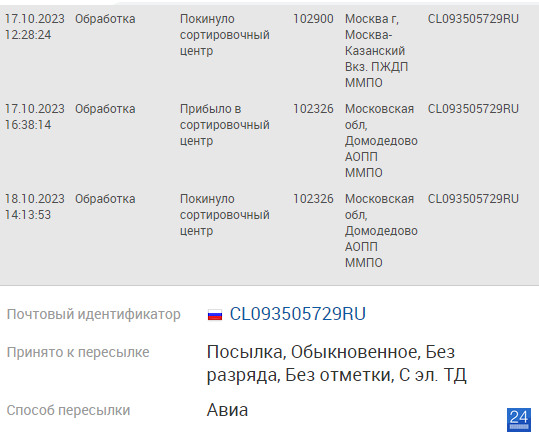Open the CL093505729RU postal identifier link

pyautogui.click(x=298, y=314)
